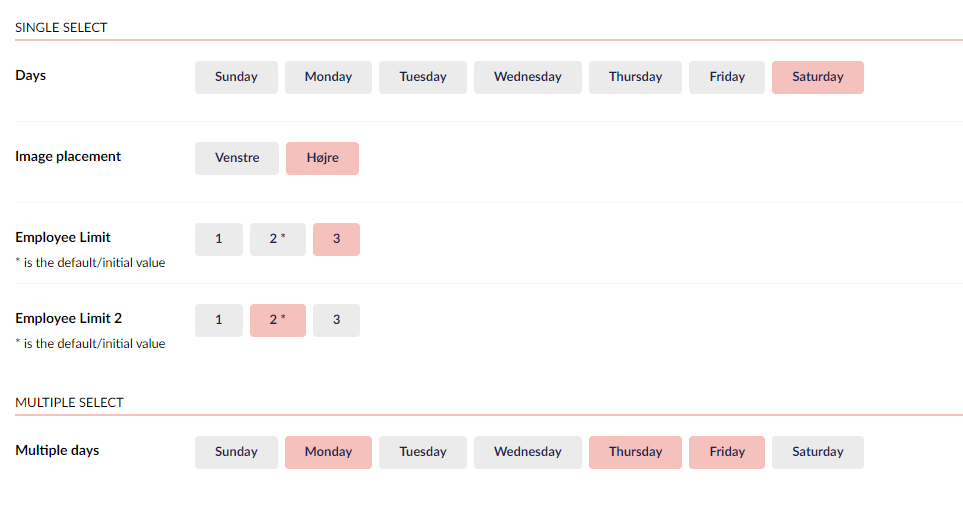Viewport: 963px width, 515px height.
Task: Choose Monday in single-select Days
Action: click(x=328, y=77)
